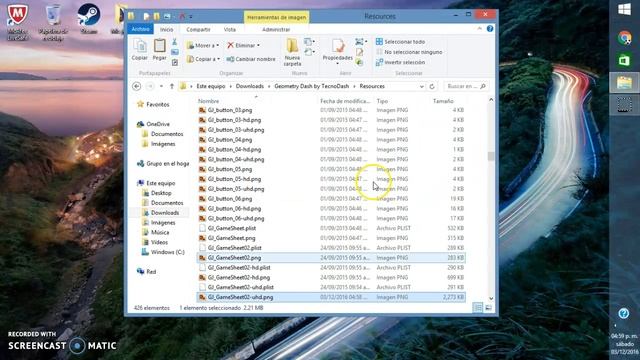Collapse the ribbon with the chevron
The height and width of the screenshot is (360, 640).
[479, 29]
